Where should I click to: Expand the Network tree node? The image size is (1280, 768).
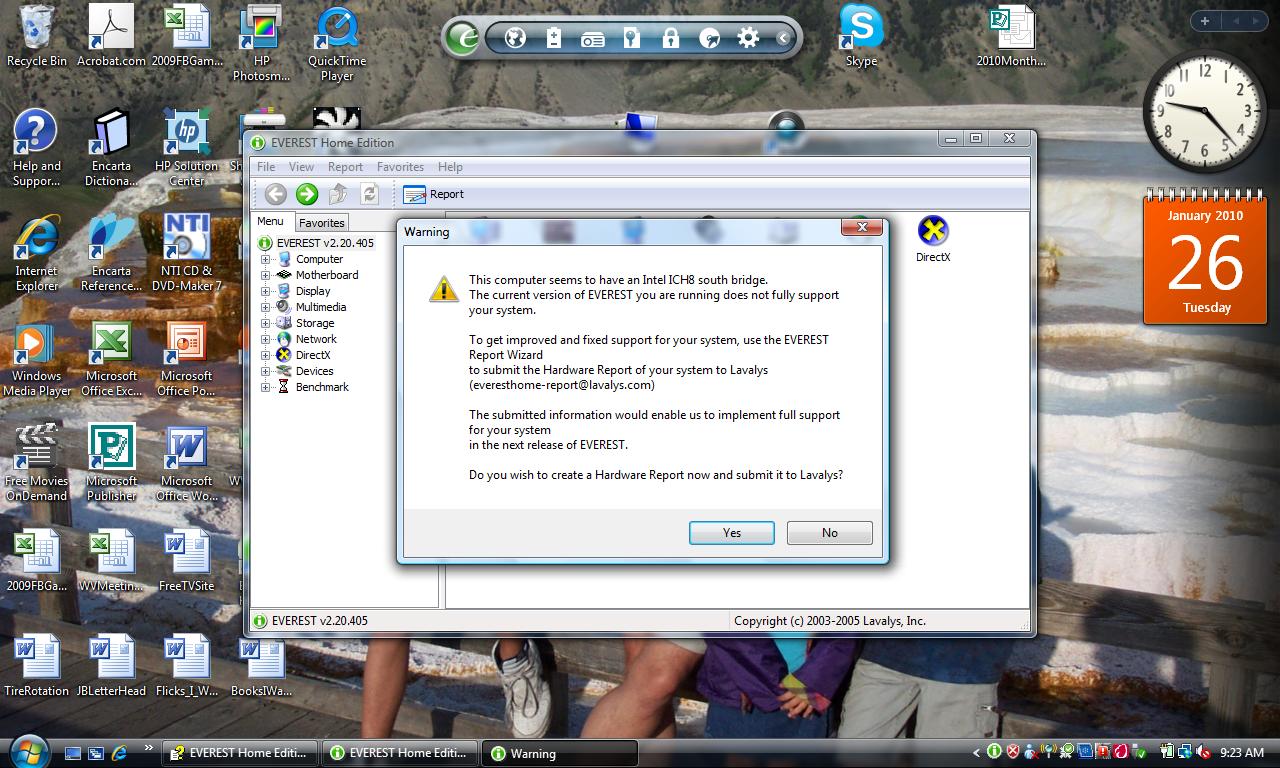[266, 339]
